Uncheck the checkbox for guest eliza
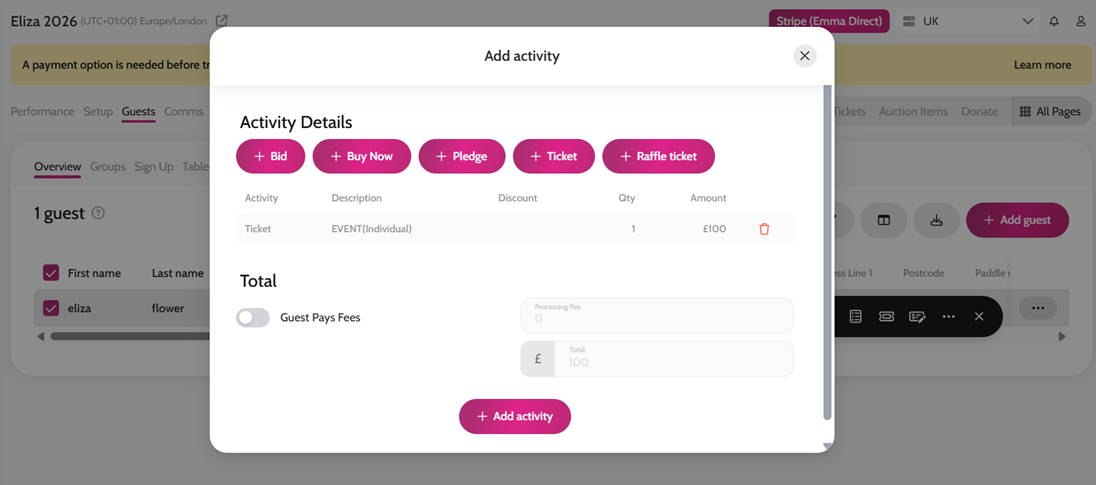 tap(51, 307)
